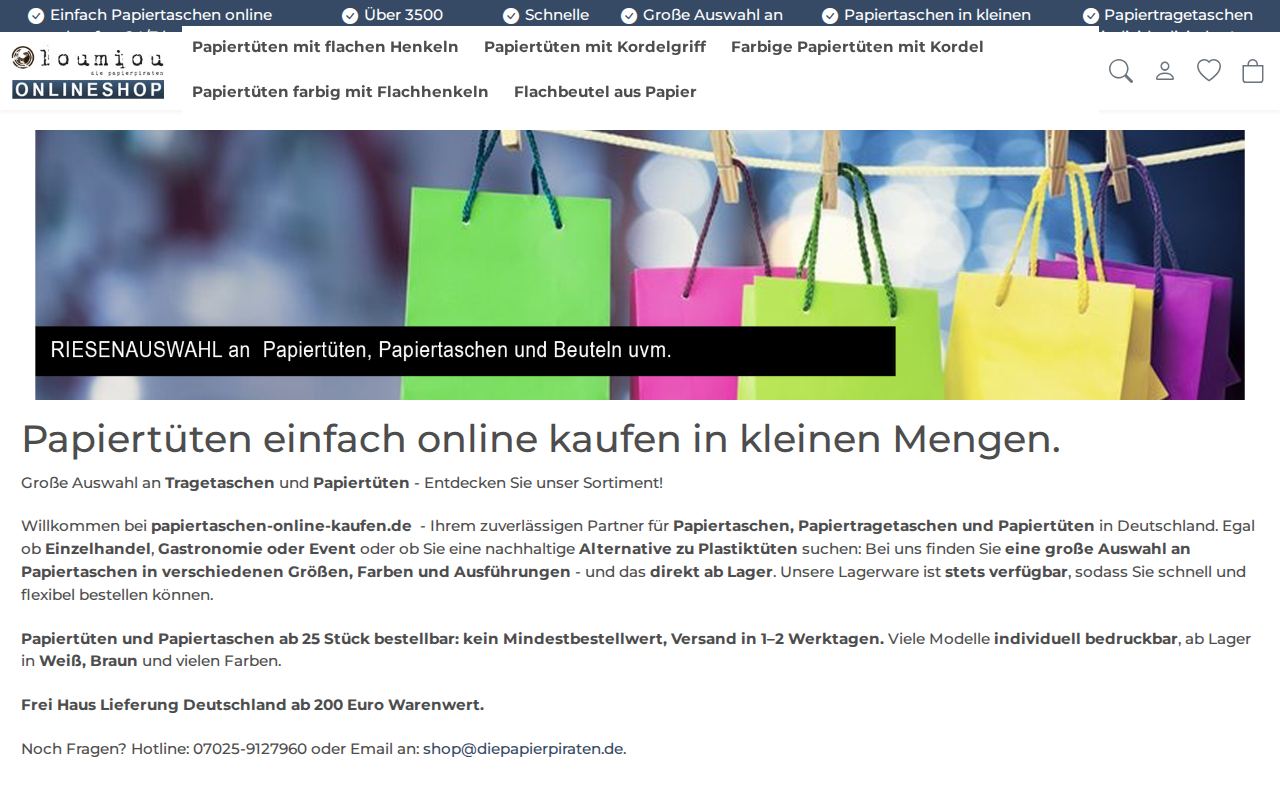Viewport: 1280px width, 800px height.
Task: Open 'Papiertüten mit flachen Henkeln' menu
Action: point(325,47)
